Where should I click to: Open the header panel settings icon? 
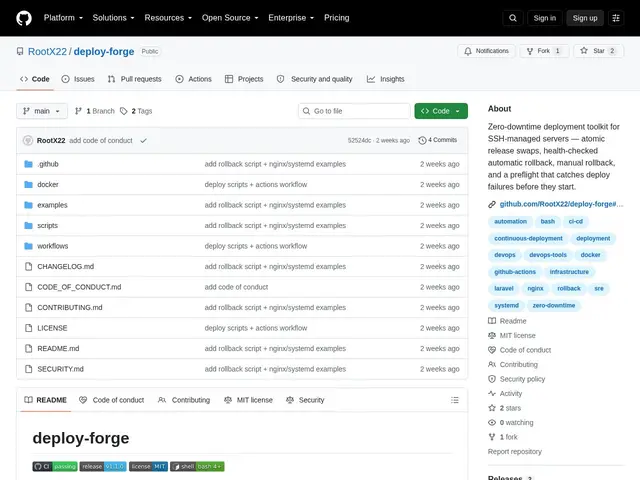(x=616, y=18)
